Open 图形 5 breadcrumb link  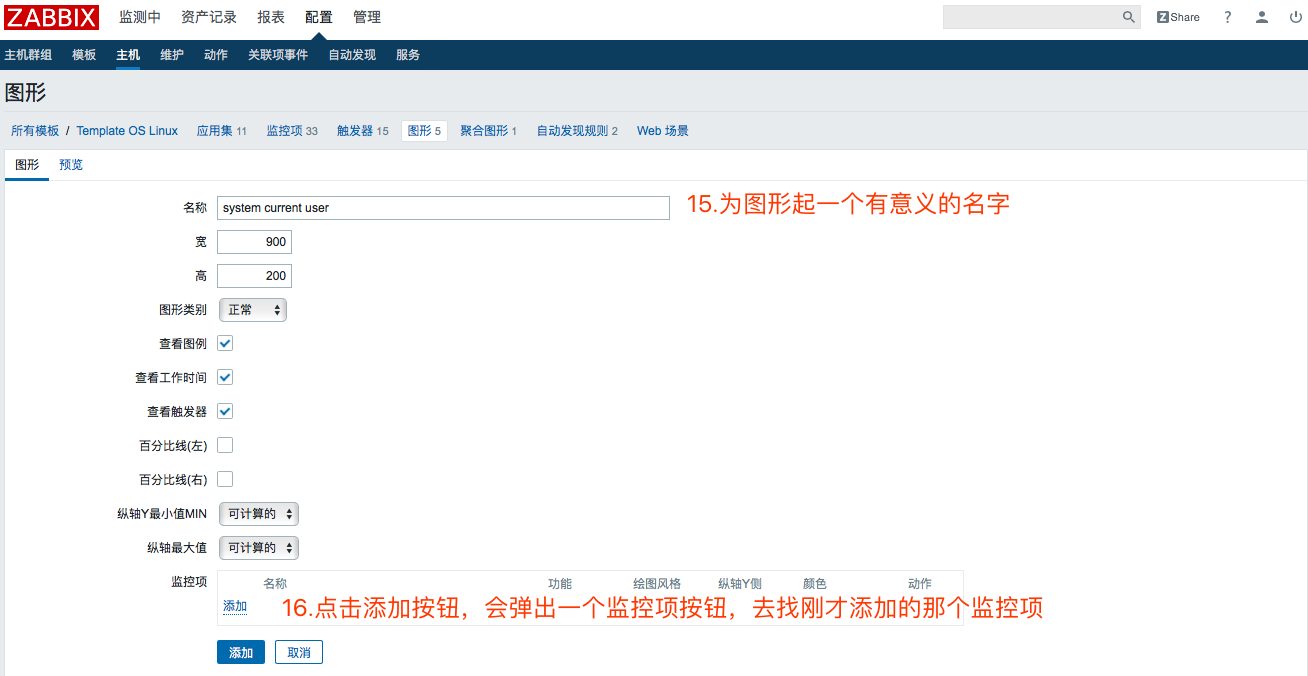click(x=424, y=131)
